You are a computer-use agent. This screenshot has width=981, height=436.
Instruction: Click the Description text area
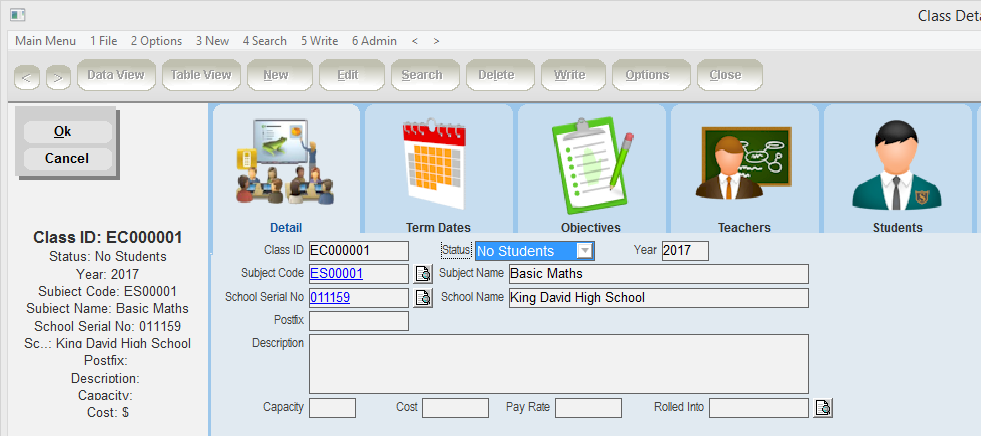pos(559,364)
